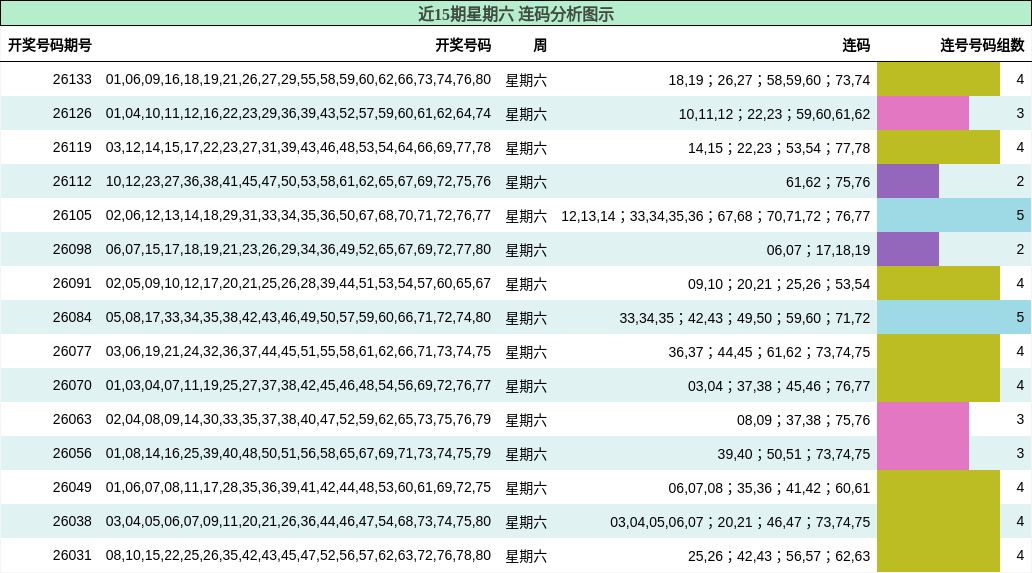Click group count 4 in row 26038

1020,521
